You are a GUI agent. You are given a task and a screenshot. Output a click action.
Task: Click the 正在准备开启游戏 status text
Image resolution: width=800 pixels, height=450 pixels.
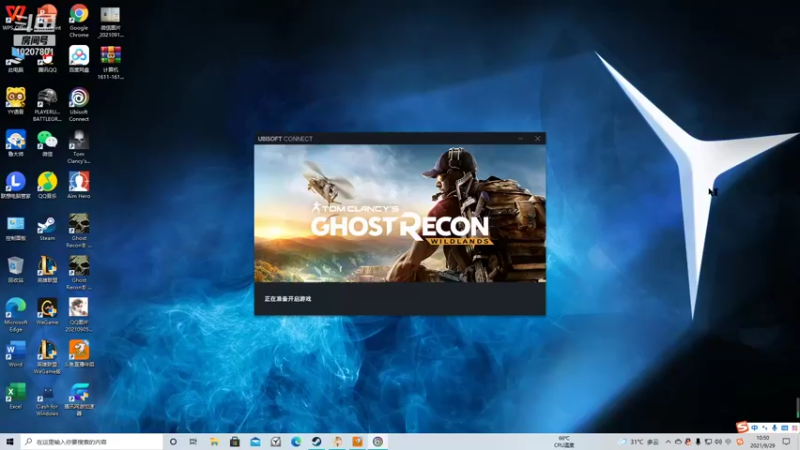288,298
